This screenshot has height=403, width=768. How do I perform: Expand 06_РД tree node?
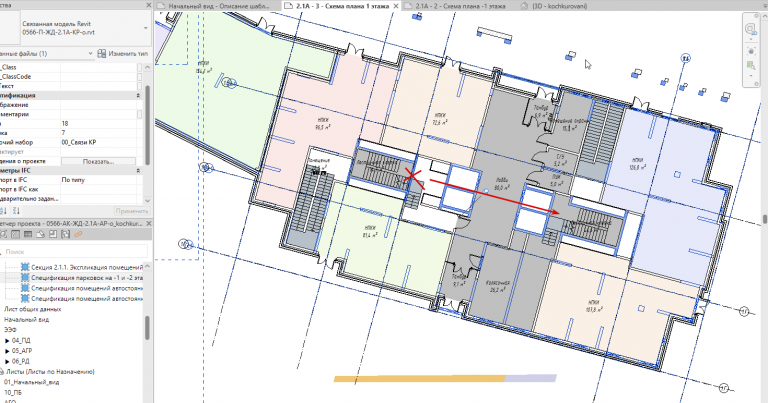(7, 361)
